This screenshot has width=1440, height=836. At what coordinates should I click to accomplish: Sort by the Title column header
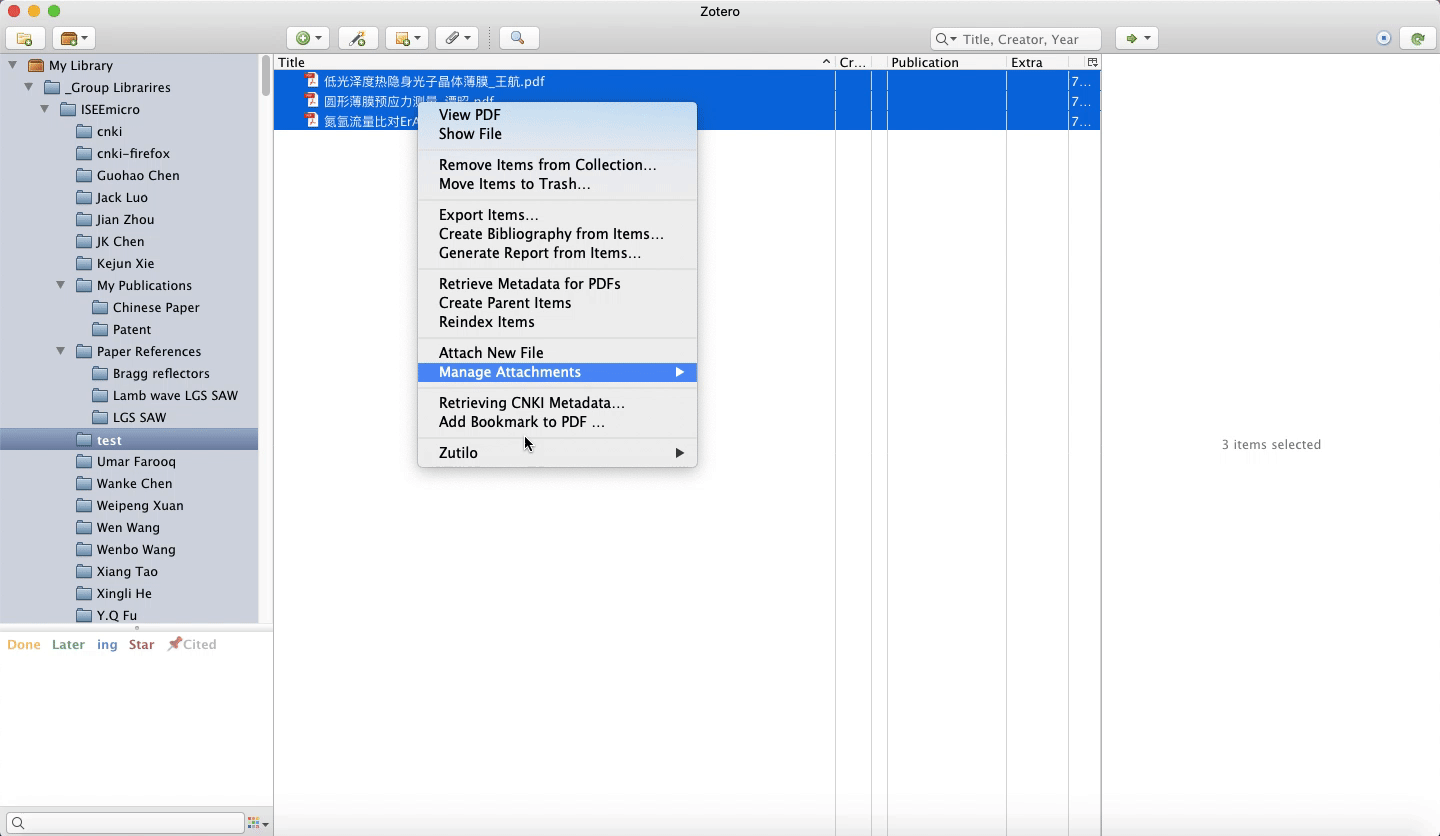click(554, 62)
